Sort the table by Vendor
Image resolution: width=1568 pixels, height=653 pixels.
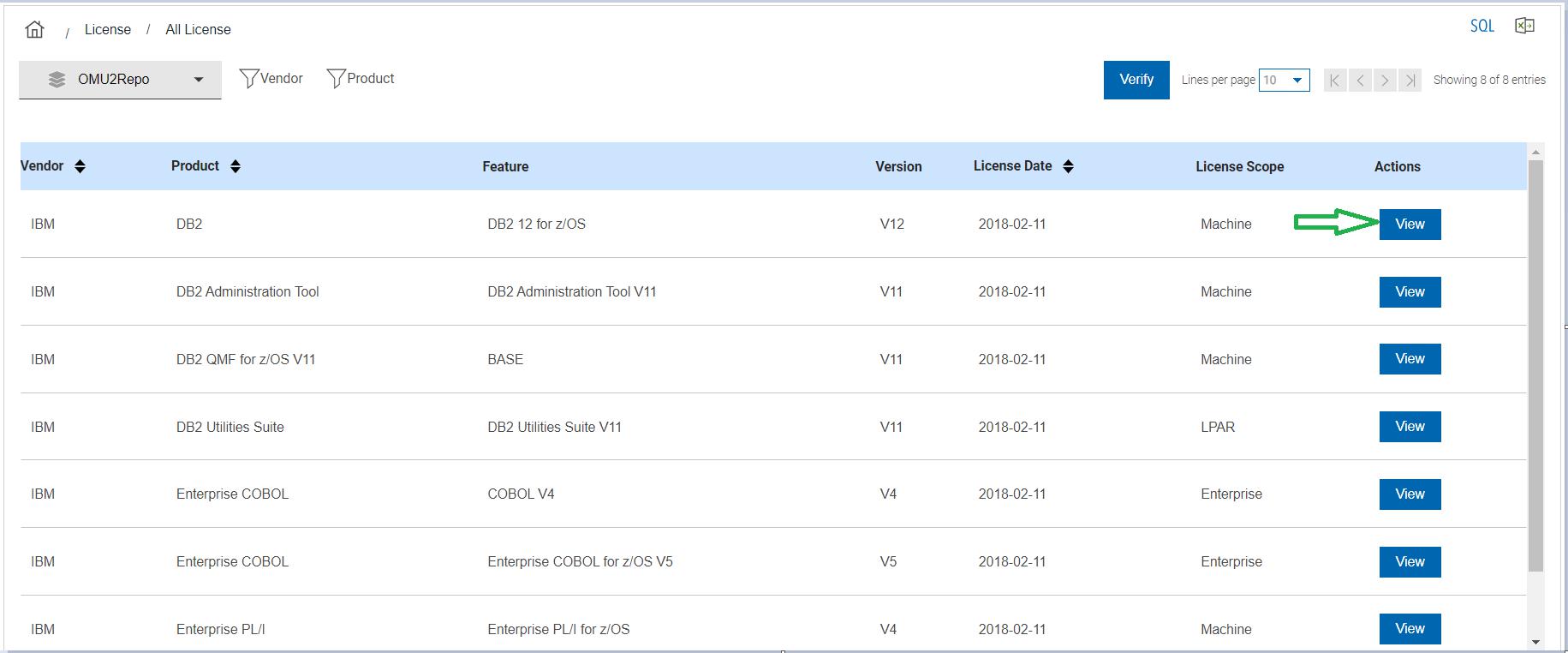[x=80, y=166]
